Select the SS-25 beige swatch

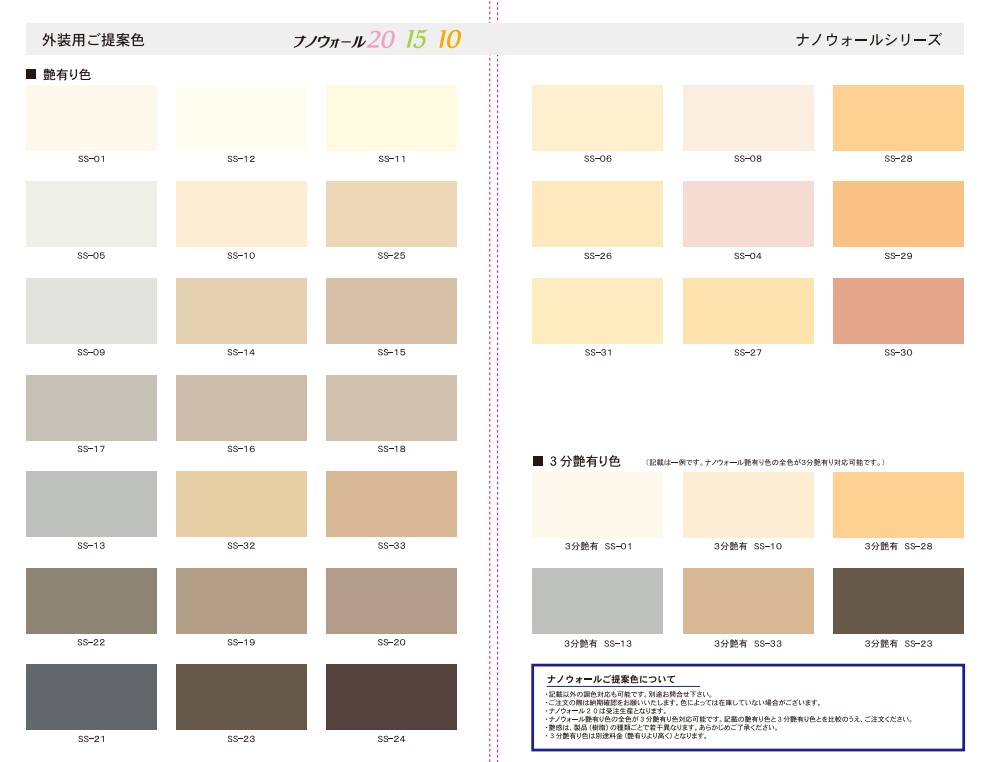pyautogui.click(x=391, y=214)
